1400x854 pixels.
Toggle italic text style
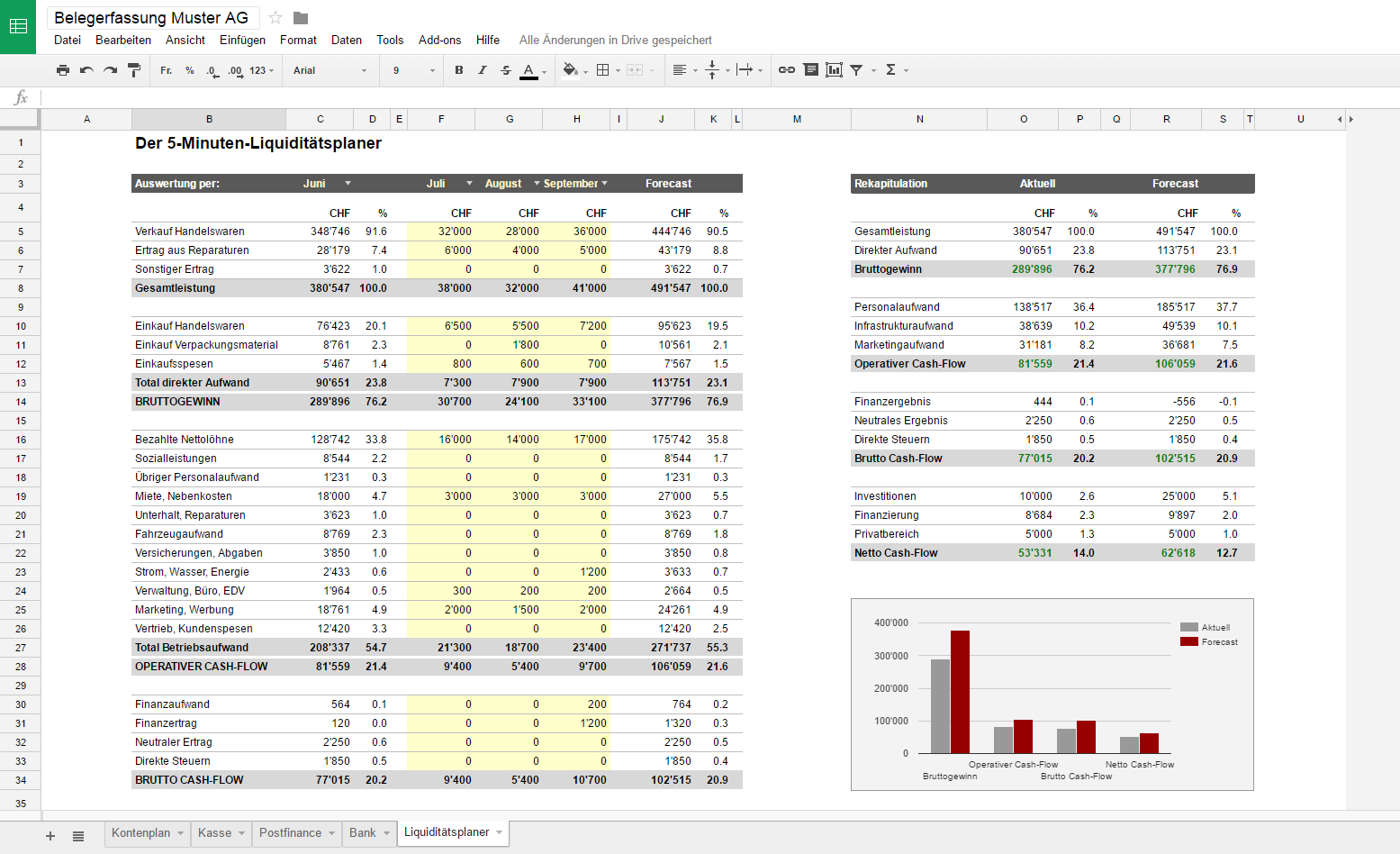[x=483, y=70]
